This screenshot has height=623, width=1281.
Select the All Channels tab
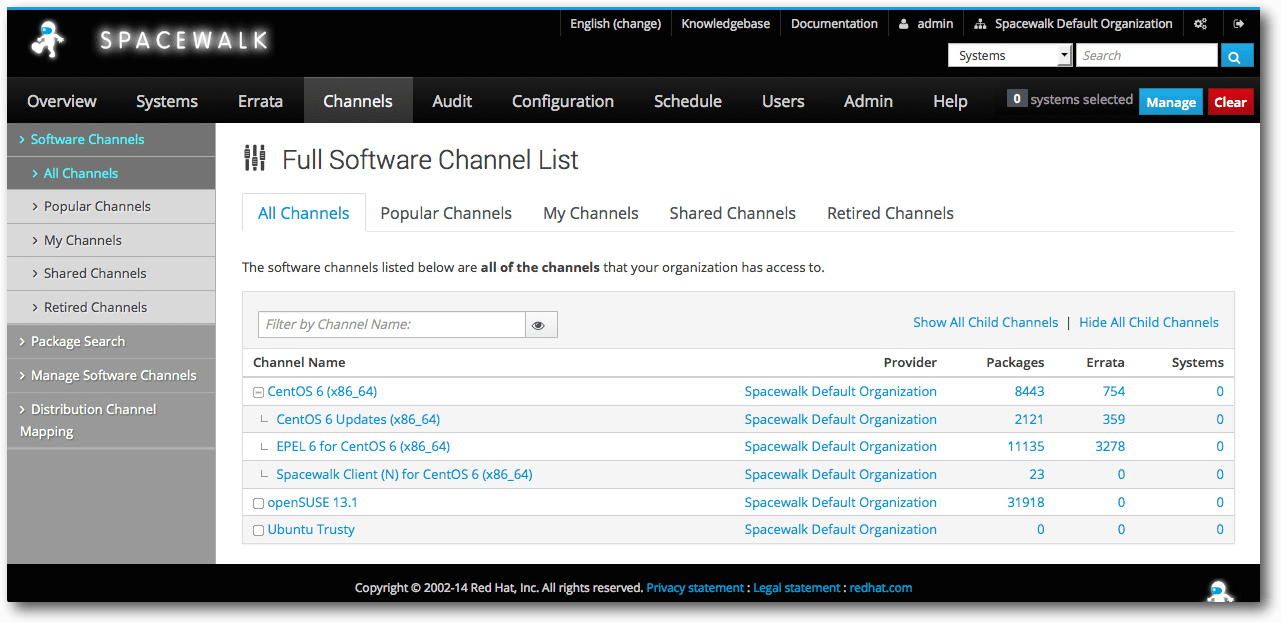pyautogui.click(x=304, y=213)
